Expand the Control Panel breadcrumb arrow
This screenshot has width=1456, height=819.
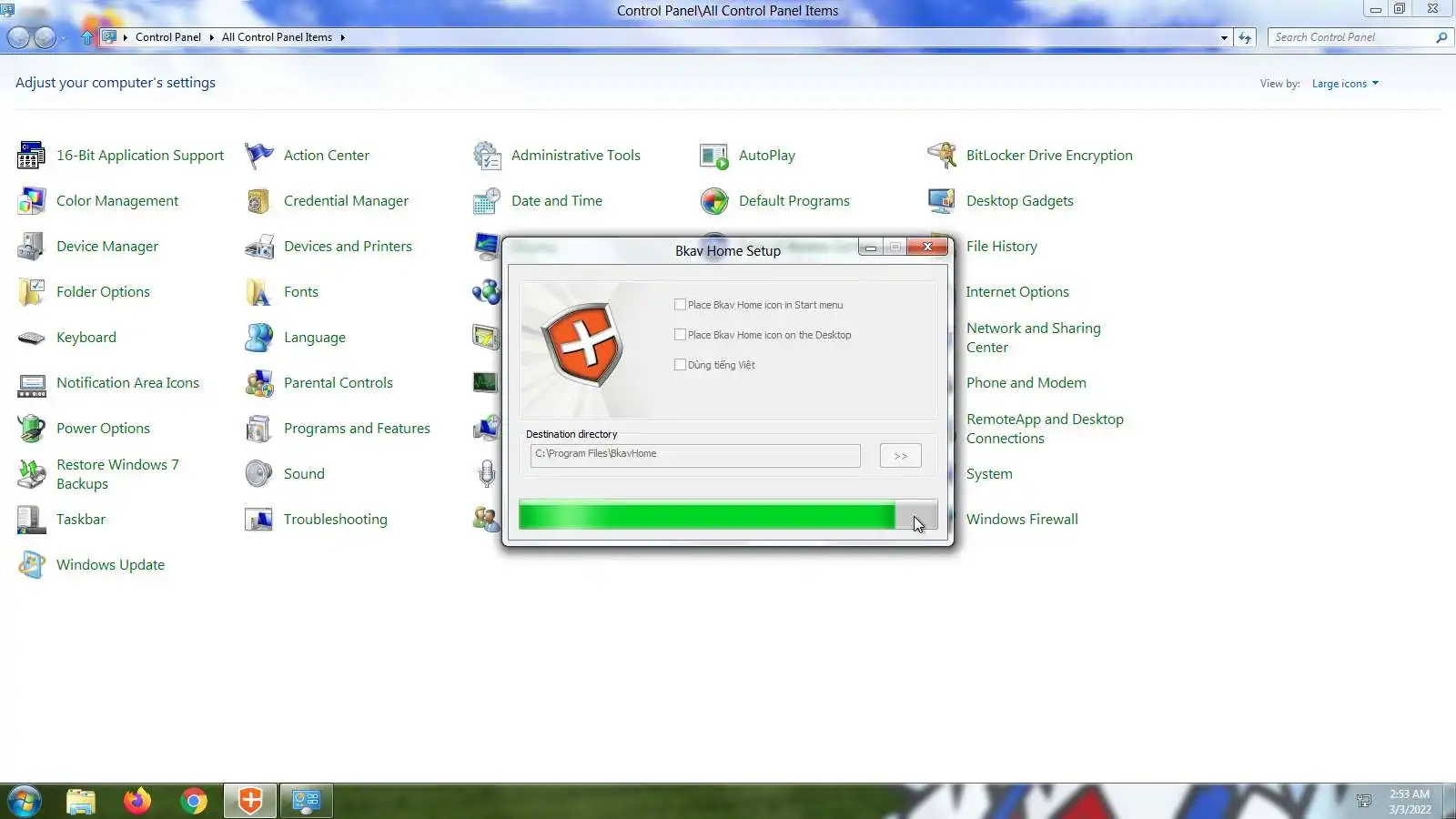[x=211, y=37]
